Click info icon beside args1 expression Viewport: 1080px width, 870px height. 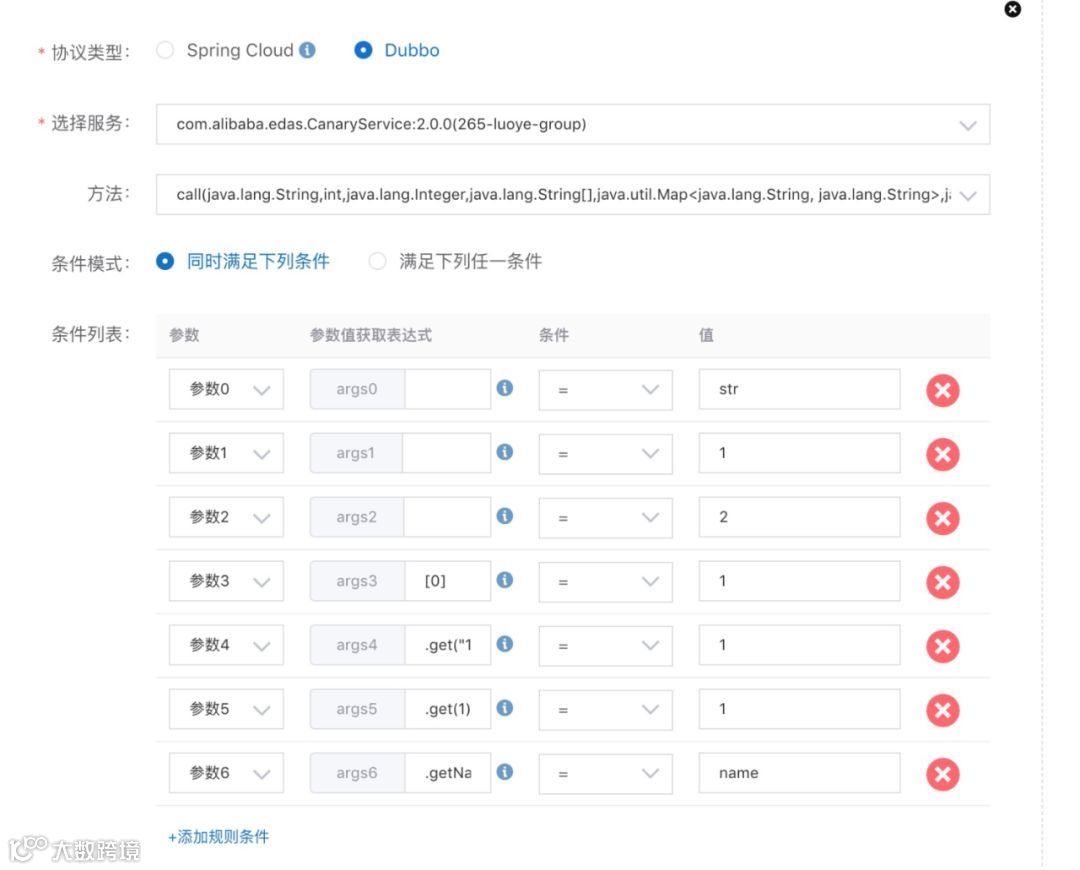[505, 452]
